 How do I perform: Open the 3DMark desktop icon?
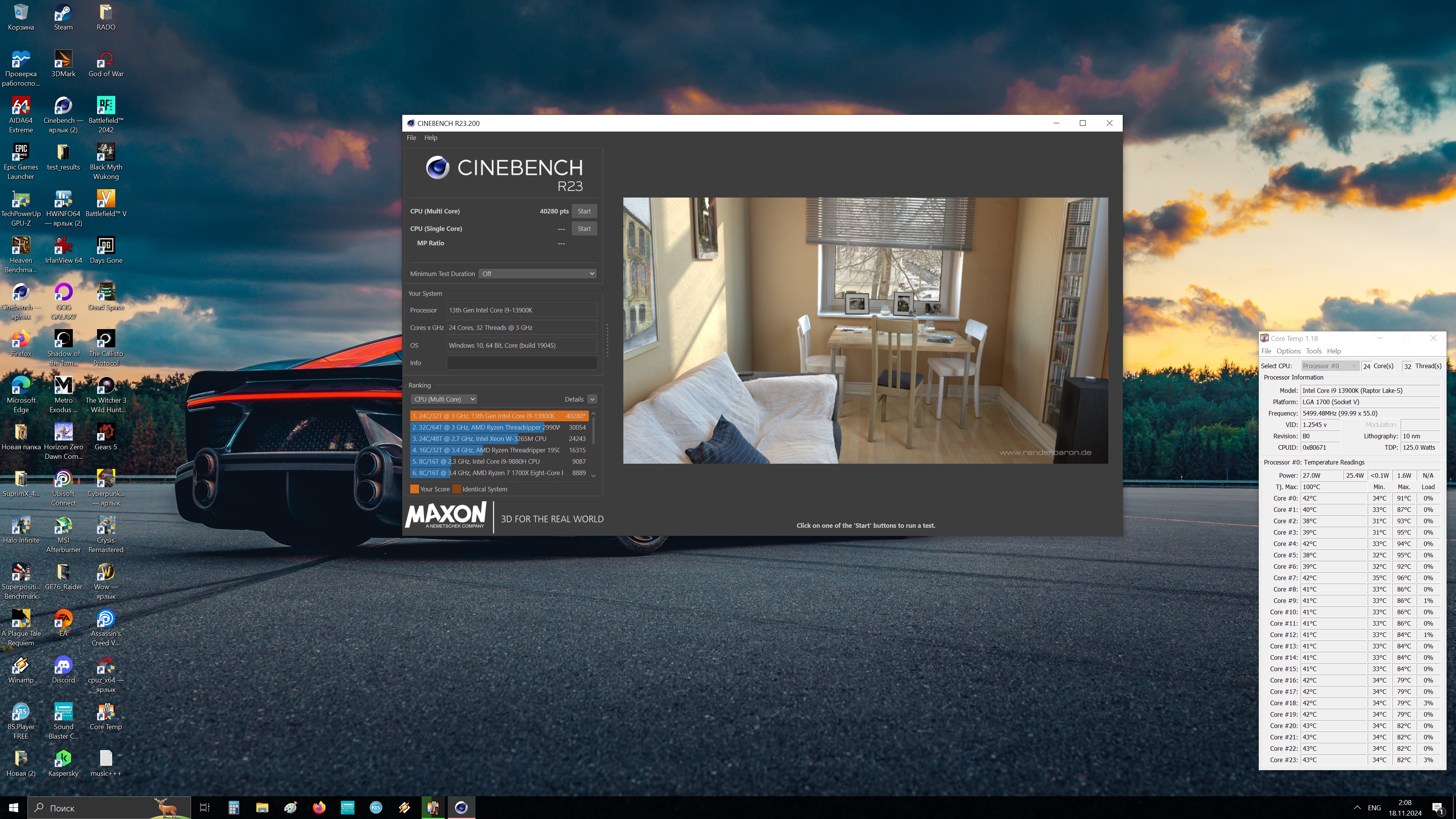[x=63, y=60]
